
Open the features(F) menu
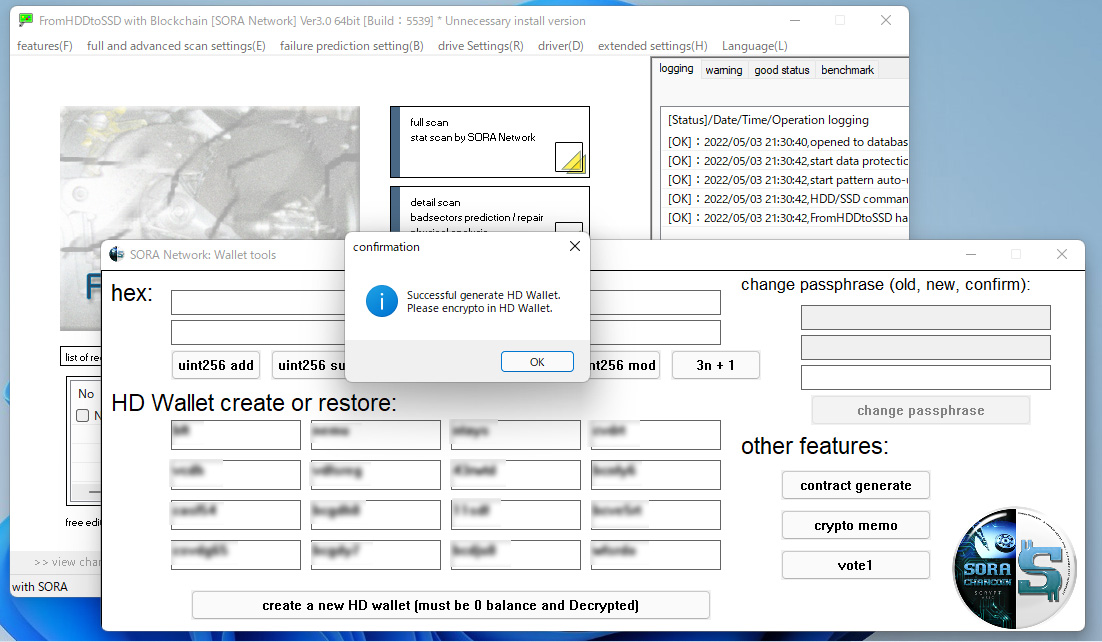tap(45, 46)
